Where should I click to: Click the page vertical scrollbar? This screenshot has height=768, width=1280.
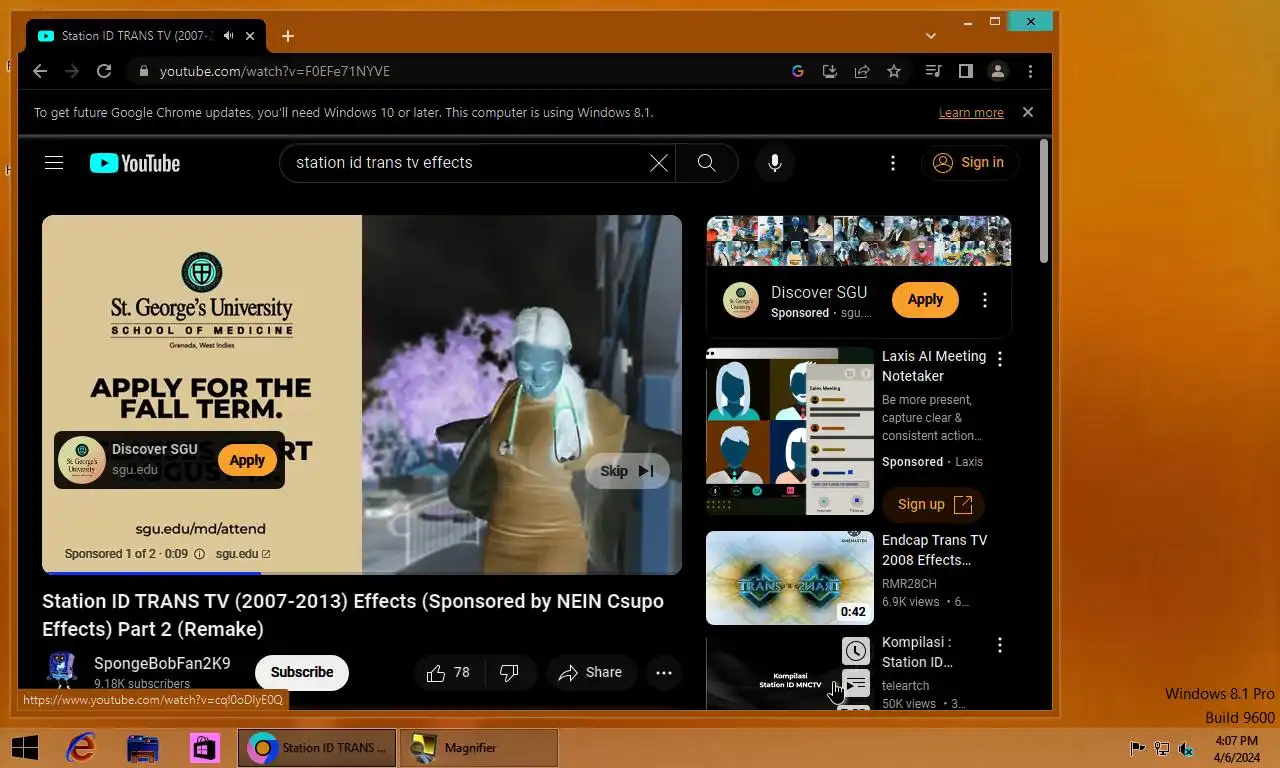[x=1044, y=200]
